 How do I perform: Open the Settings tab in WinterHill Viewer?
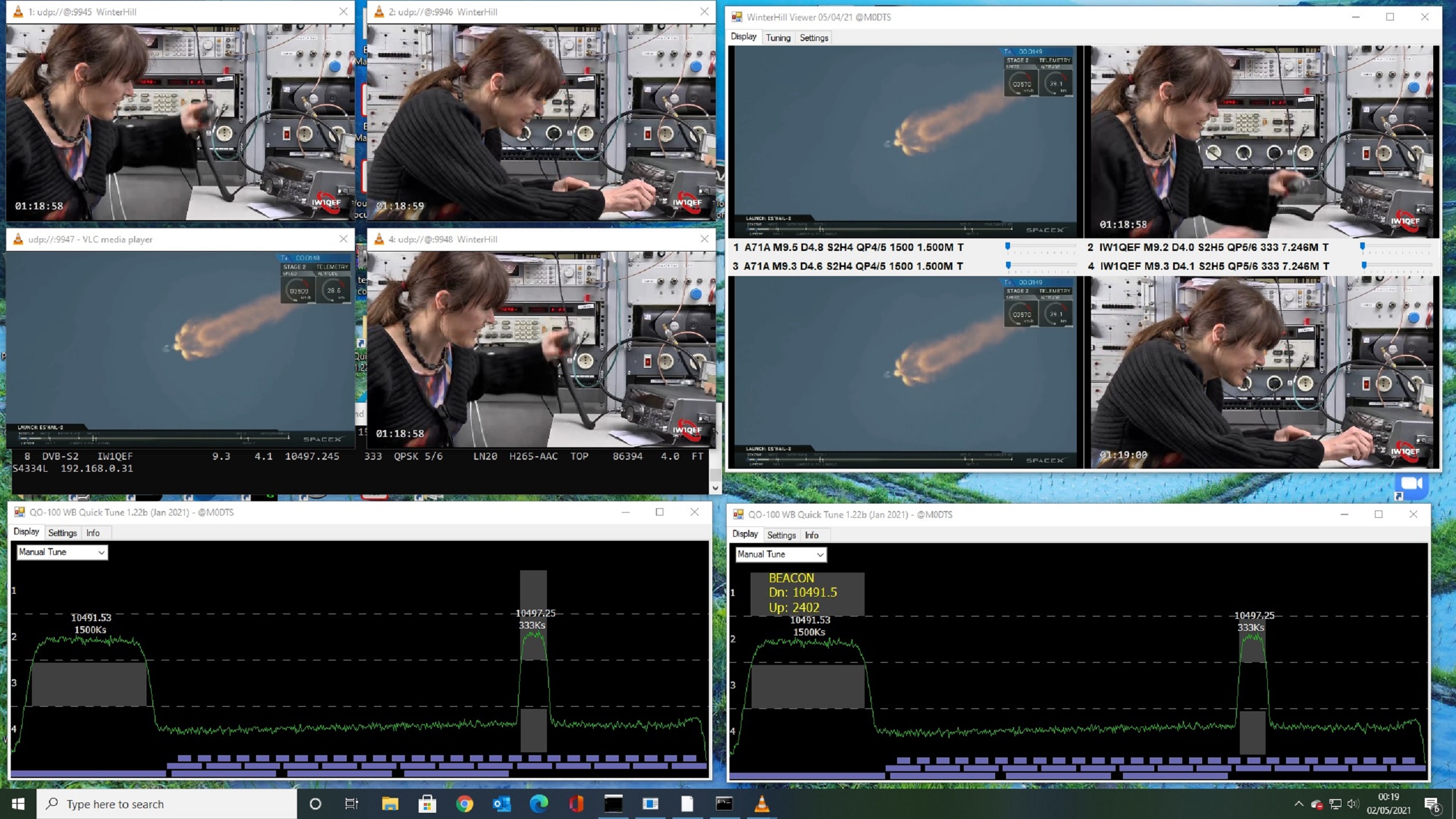(814, 38)
